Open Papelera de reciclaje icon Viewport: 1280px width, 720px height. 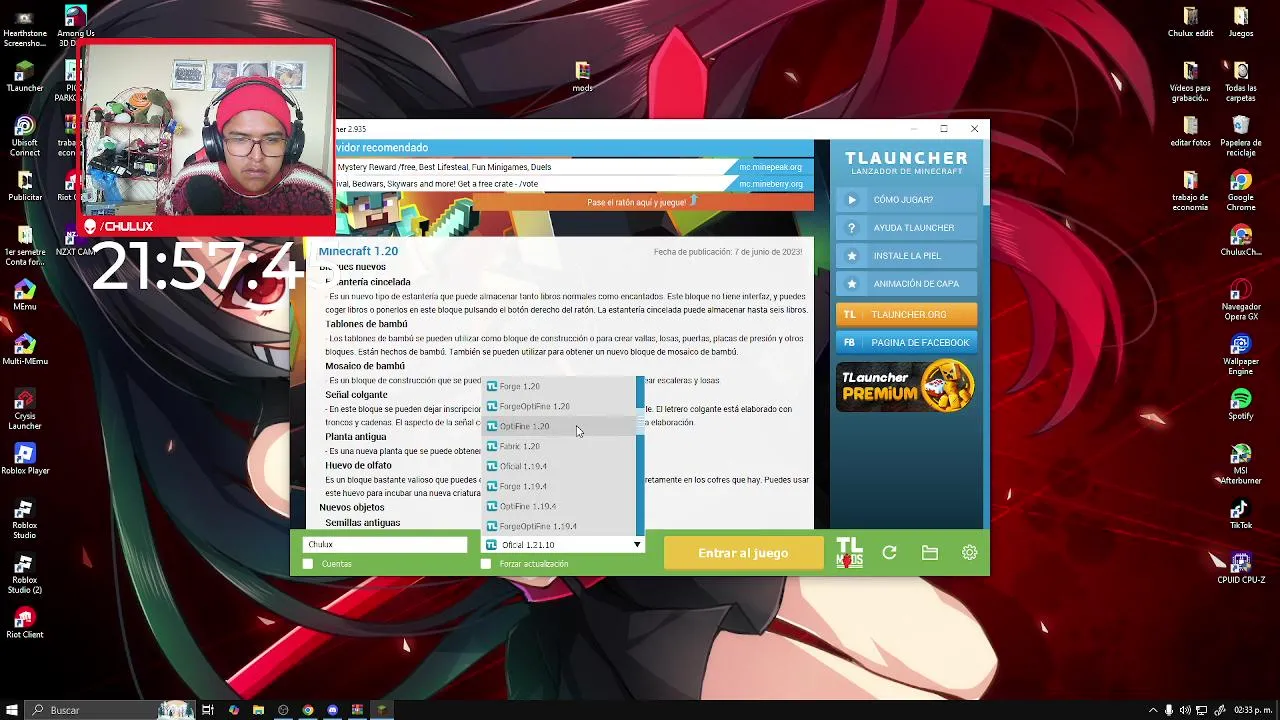1241,136
